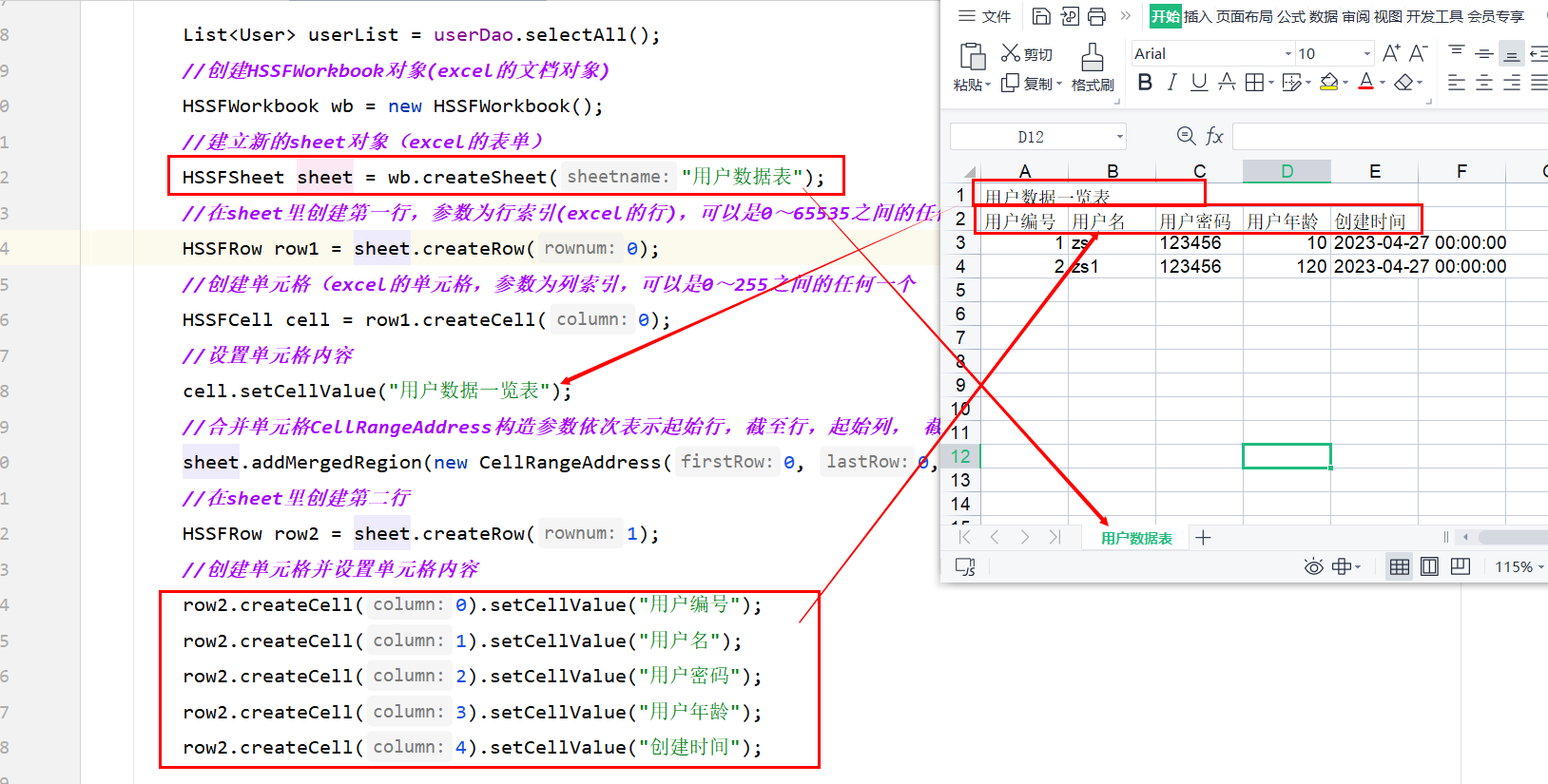
Task: Click the 剪切 scissors button
Action: pos(1026,54)
